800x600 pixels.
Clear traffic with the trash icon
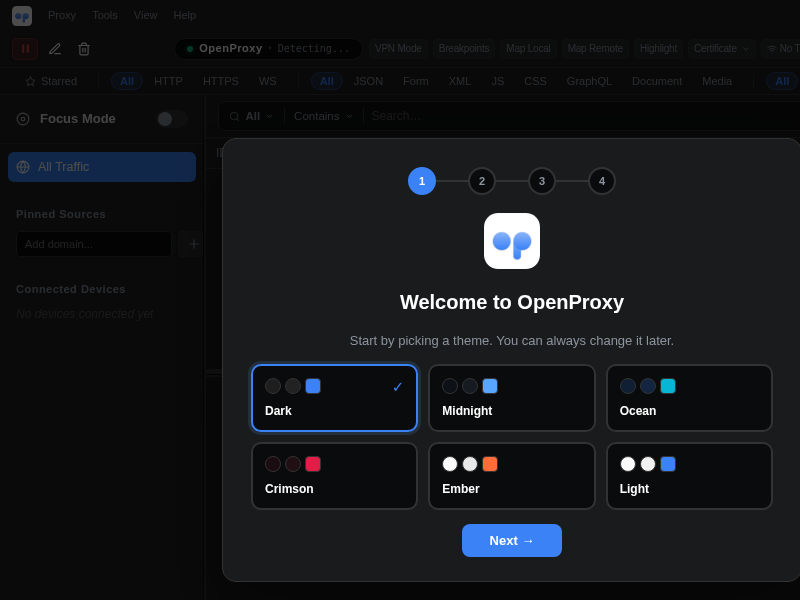[x=84, y=49]
